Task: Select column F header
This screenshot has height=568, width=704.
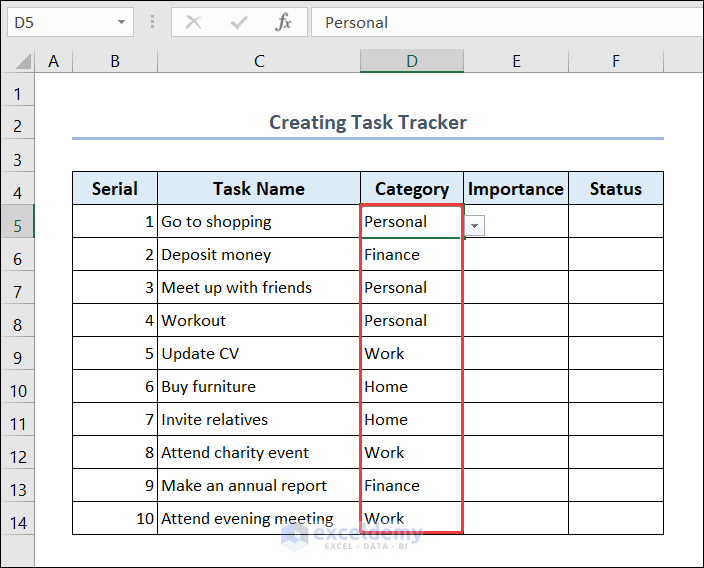Action: coord(616,61)
